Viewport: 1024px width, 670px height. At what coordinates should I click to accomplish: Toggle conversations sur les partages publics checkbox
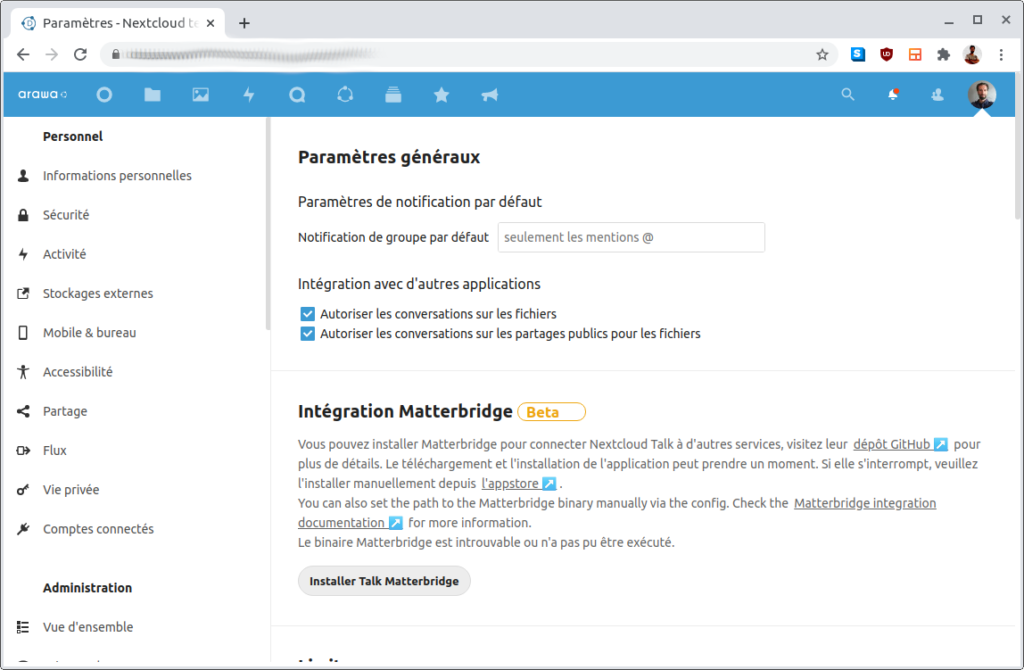[x=307, y=334]
